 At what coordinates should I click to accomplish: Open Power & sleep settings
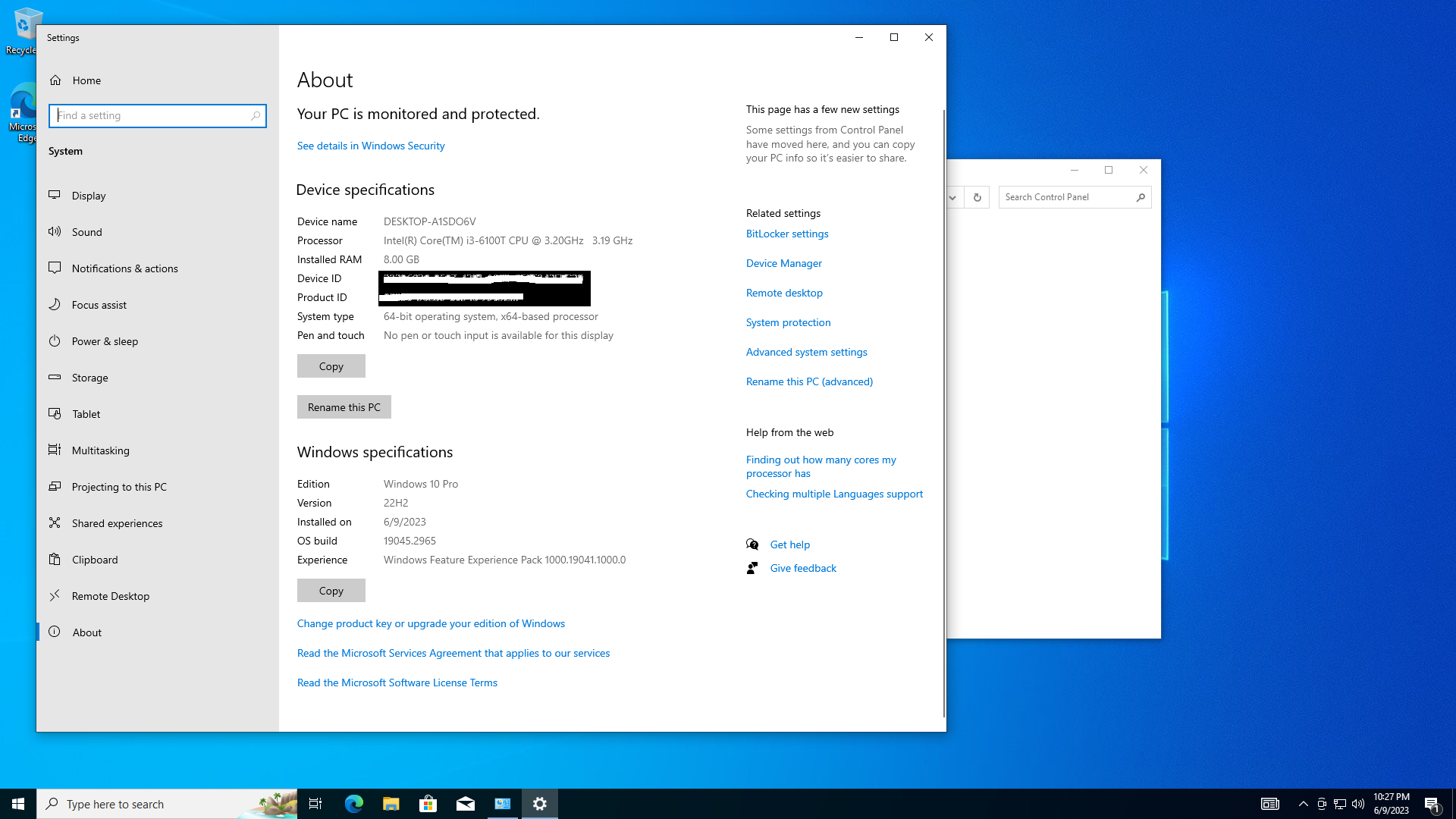coord(105,341)
